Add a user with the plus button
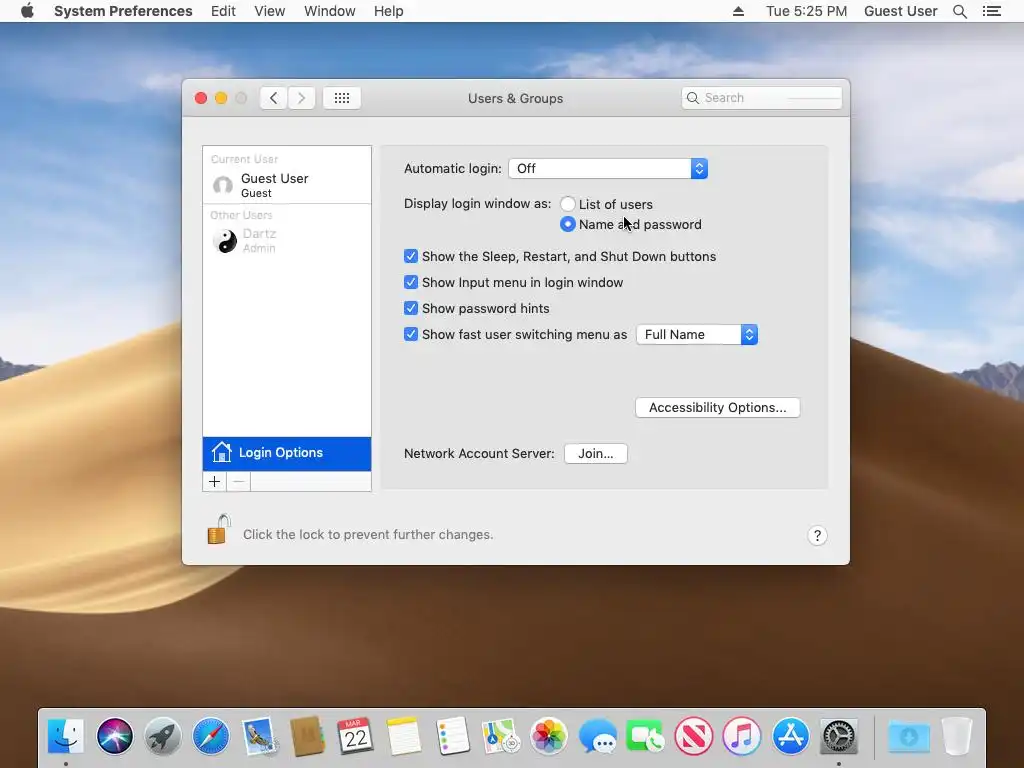The width and height of the screenshot is (1024, 768). [214, 482]
